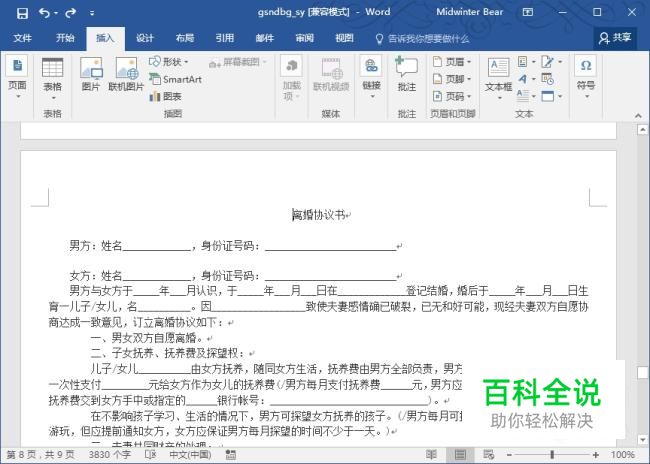
Task: Click the page count 第8页,共9页 in status bar
Action: click(x=40, y=455)
